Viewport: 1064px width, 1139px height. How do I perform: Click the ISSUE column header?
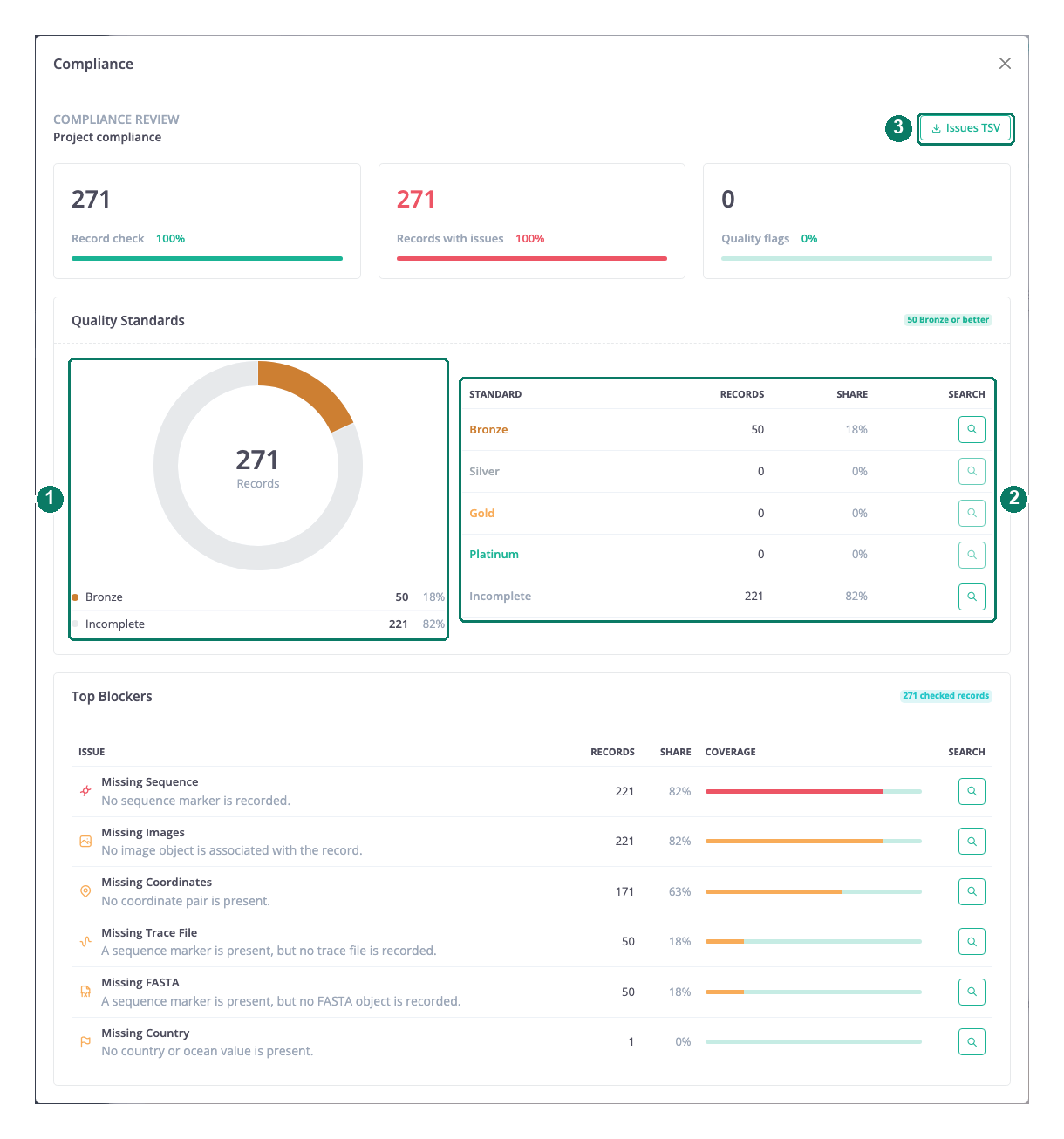92,752
